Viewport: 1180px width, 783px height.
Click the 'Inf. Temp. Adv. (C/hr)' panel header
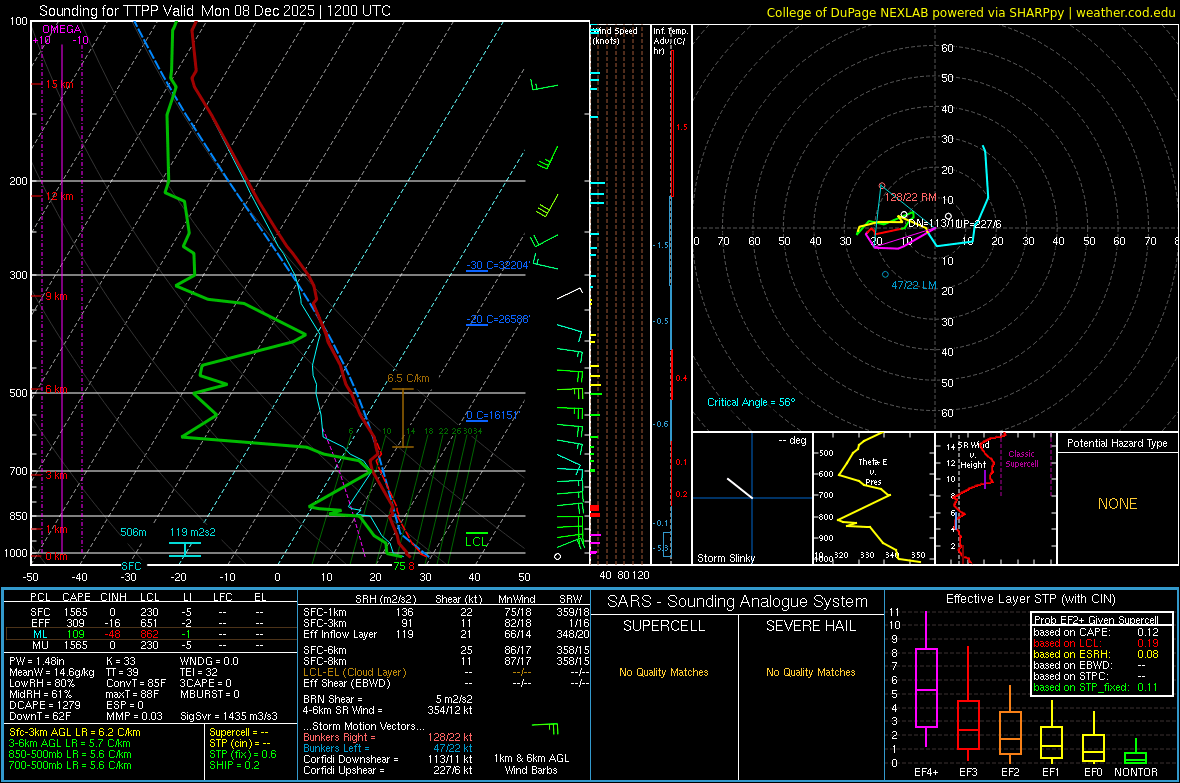(x=670, y=41)
